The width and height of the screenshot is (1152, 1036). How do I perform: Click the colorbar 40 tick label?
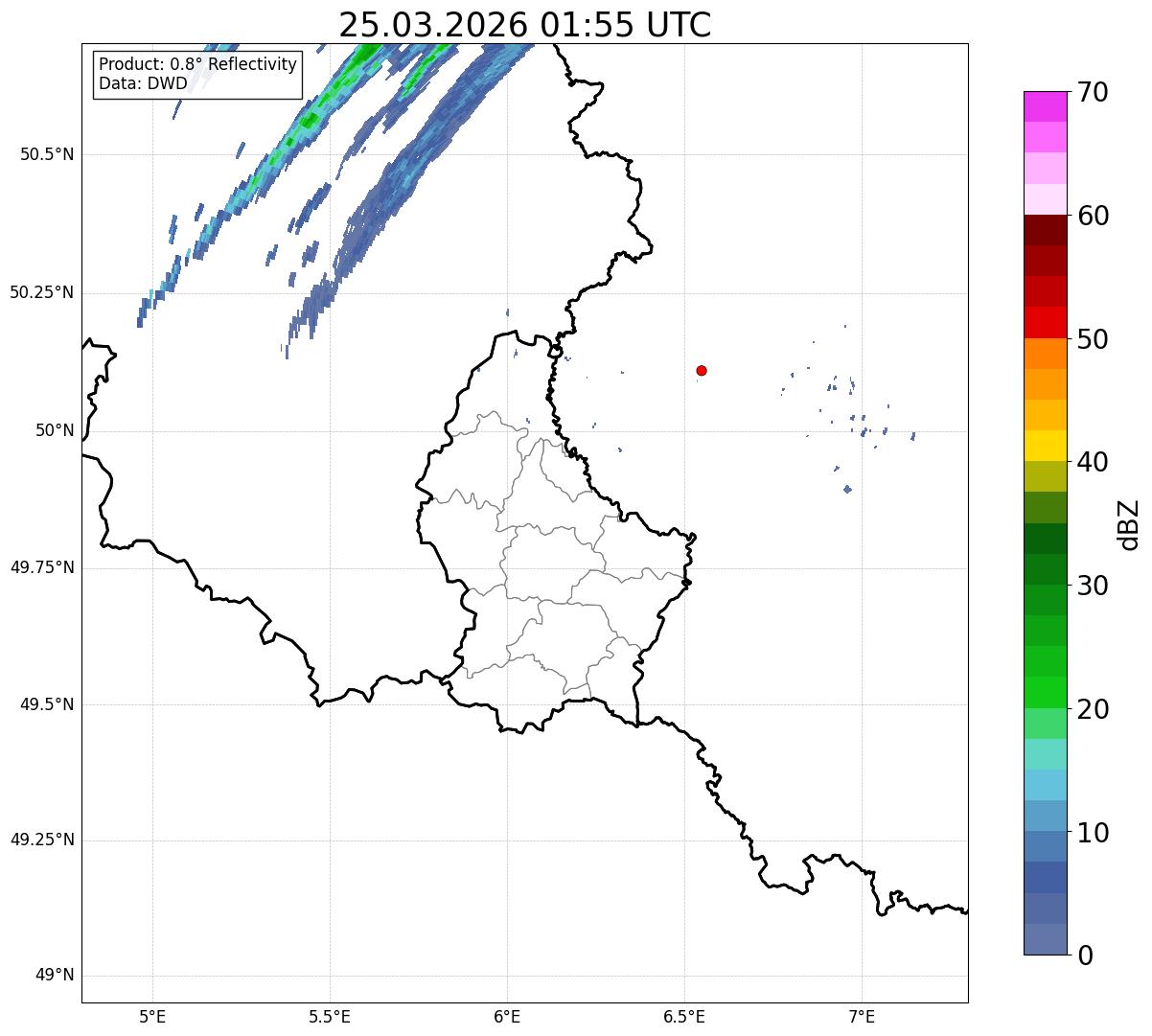[1093, 462]
